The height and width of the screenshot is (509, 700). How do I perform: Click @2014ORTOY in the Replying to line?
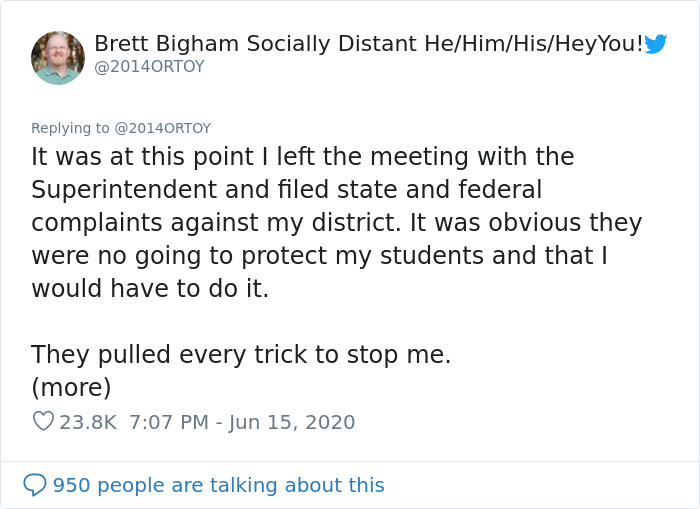[x=161, y=128]
